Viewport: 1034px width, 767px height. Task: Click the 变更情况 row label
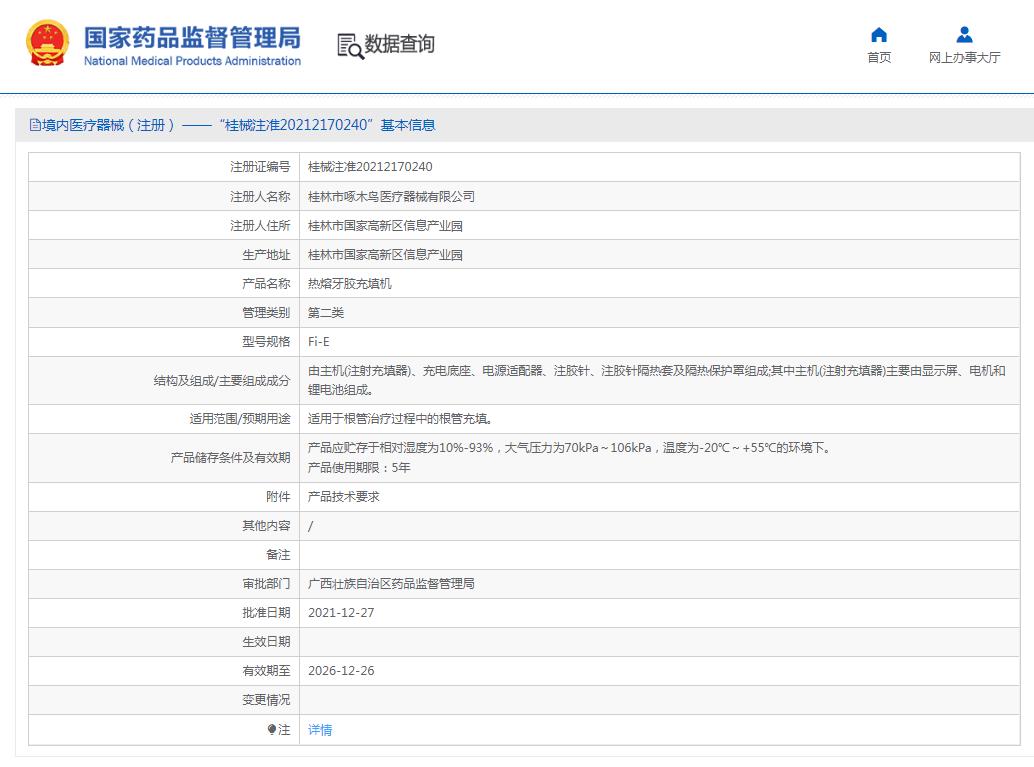pyautogui.click(x=266, y=700)
